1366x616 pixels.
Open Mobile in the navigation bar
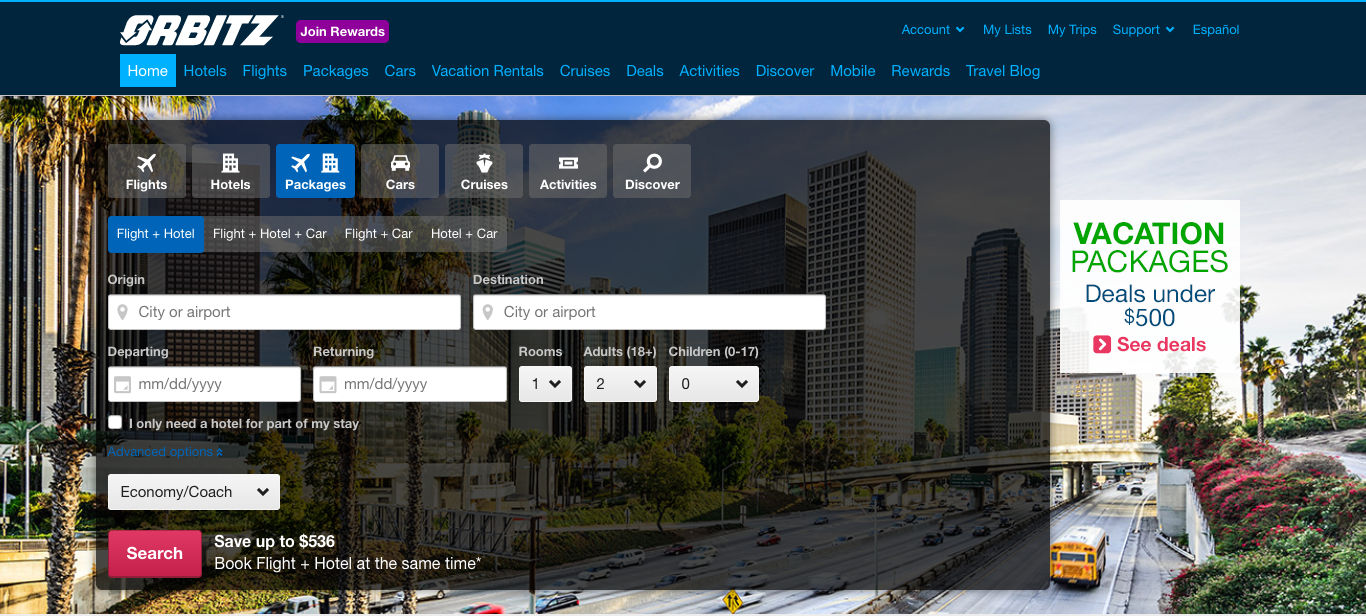click(853, 71)
